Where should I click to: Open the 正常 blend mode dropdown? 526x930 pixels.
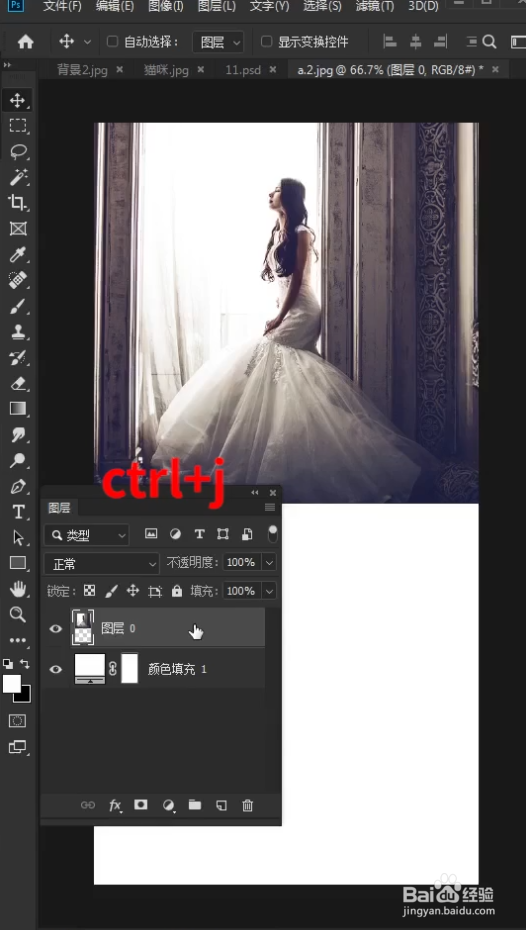pos(101,563)
